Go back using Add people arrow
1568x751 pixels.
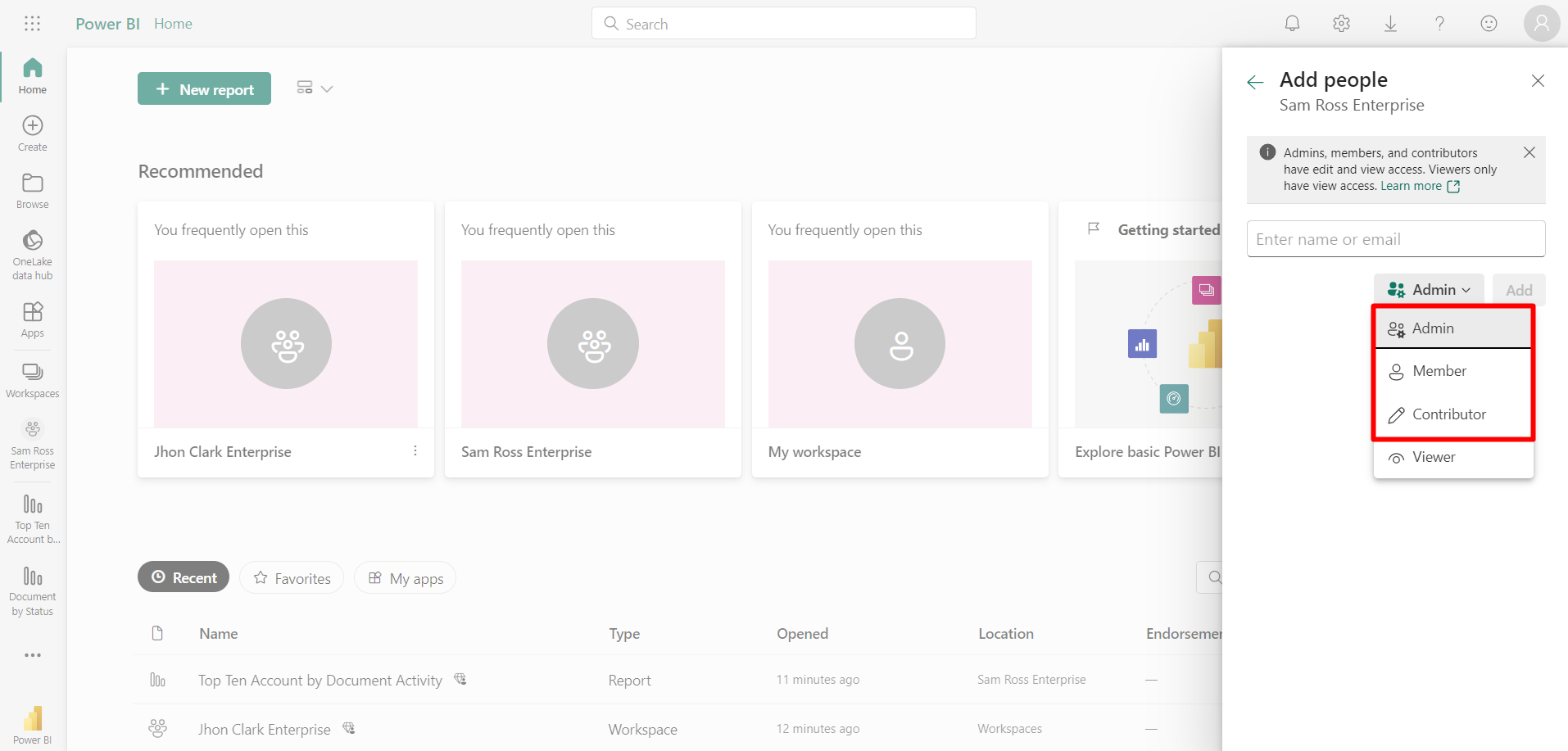1255,81
